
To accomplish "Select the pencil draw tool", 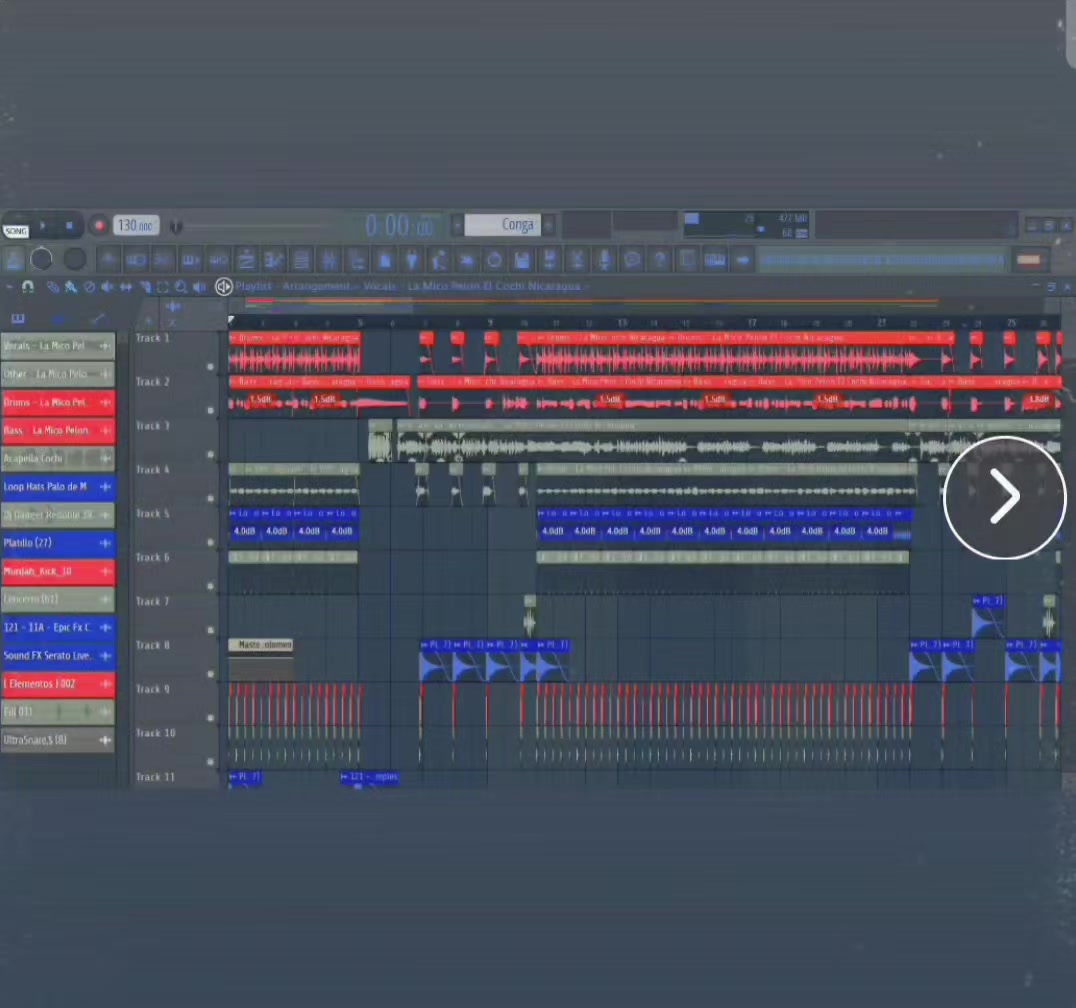I will click(x=53, y=287).
